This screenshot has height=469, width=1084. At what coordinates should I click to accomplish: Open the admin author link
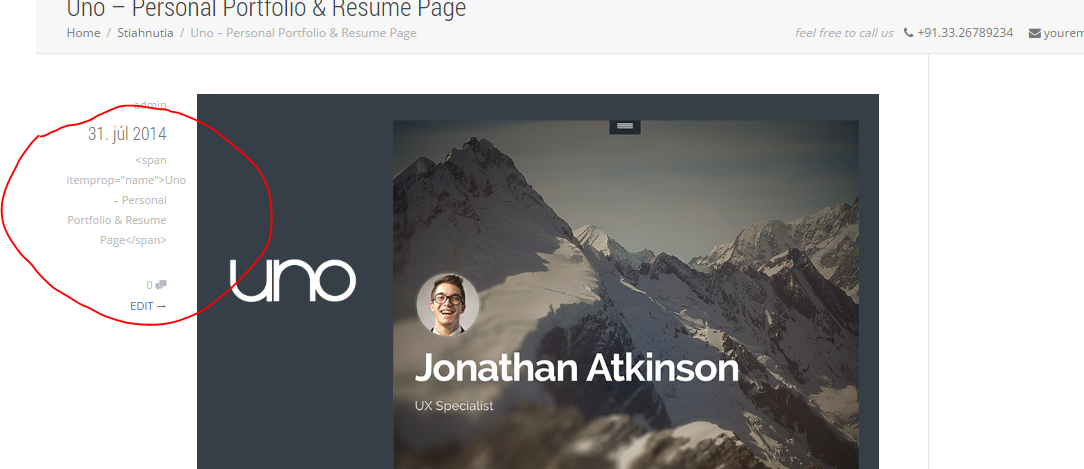(x=150, y=105)
